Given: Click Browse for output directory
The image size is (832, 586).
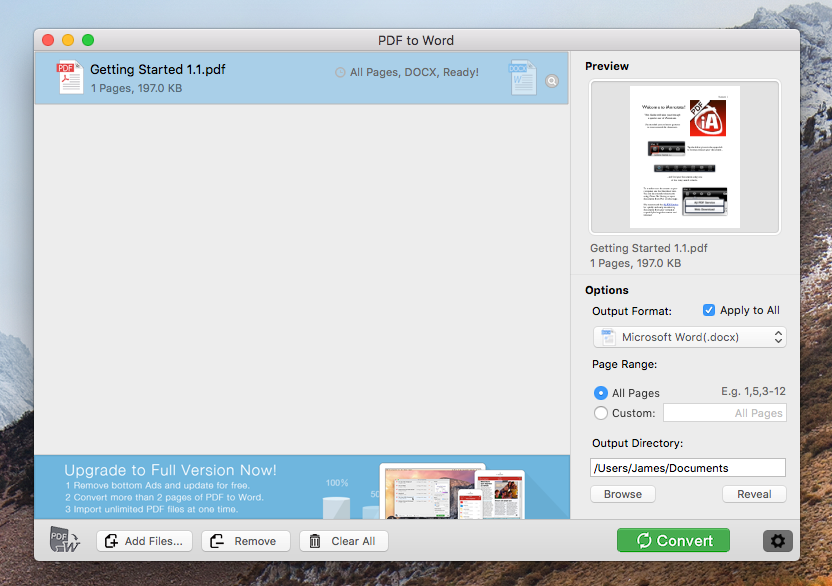Looking at the screenshot, I should (623, 494).
